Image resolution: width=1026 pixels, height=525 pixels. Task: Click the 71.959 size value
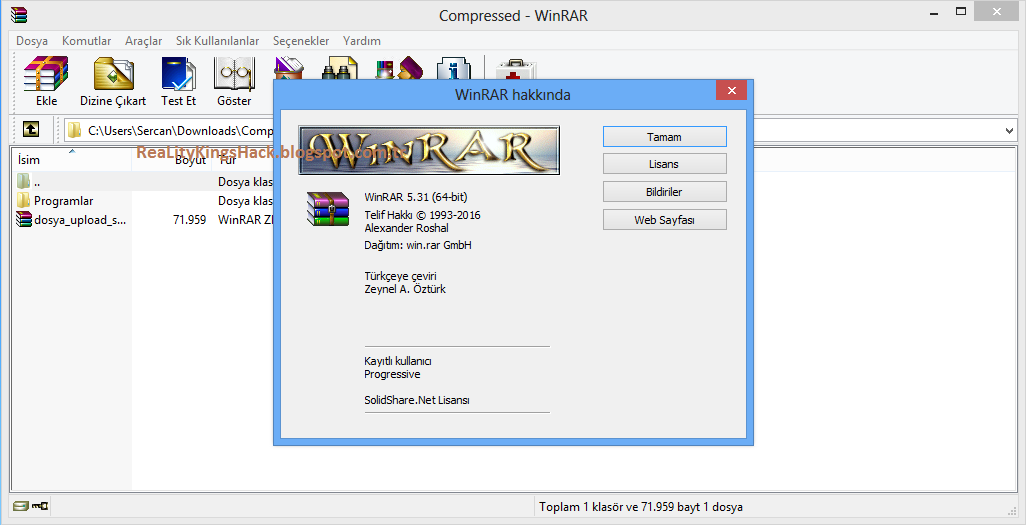click(190, 220)
